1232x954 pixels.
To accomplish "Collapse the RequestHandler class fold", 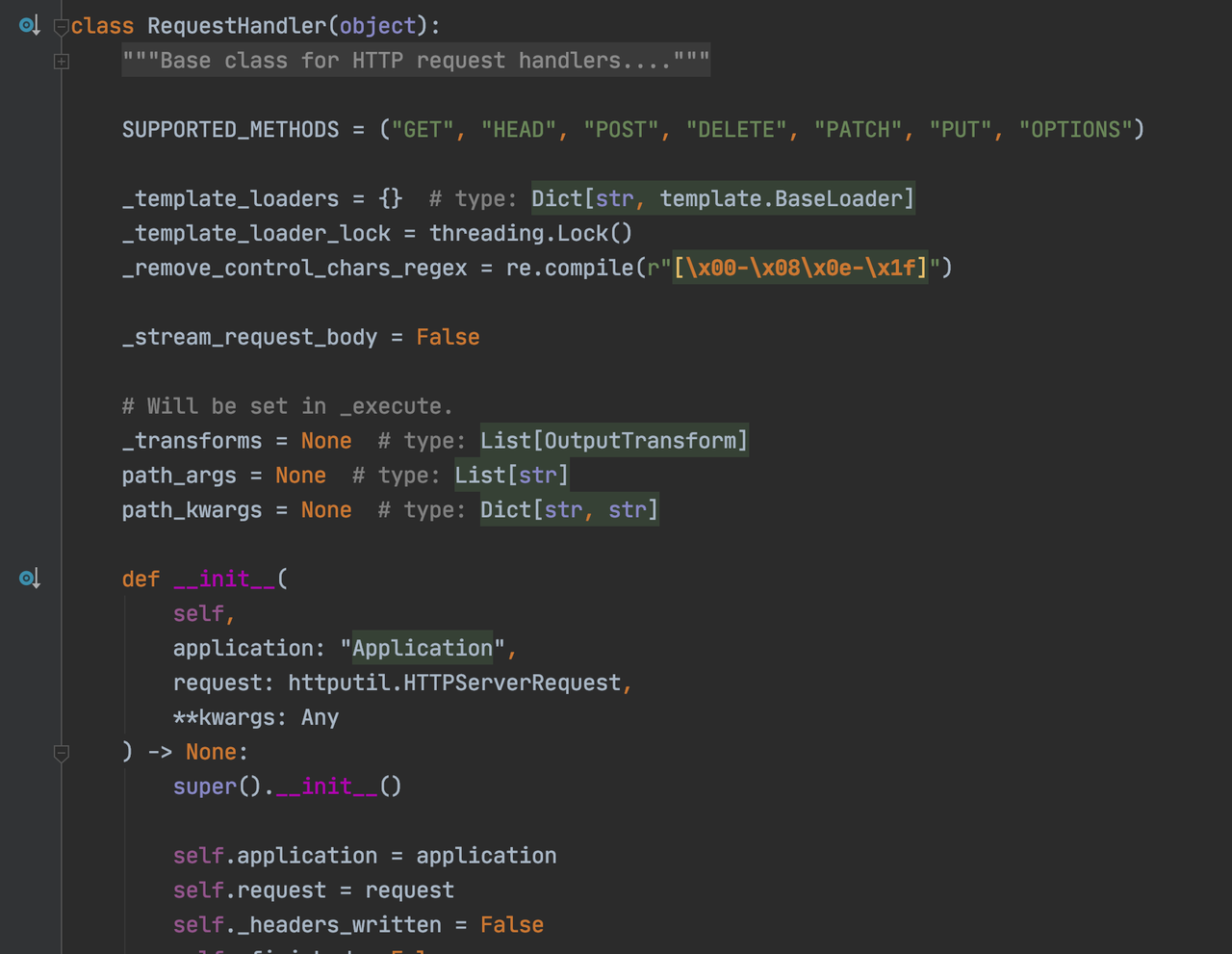I will 62,27.
